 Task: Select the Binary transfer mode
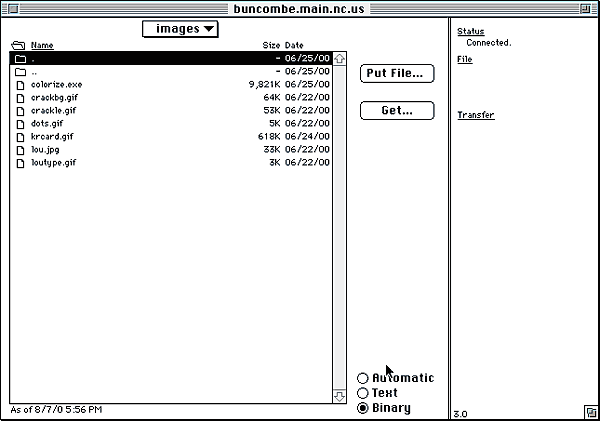click(383, 408)
